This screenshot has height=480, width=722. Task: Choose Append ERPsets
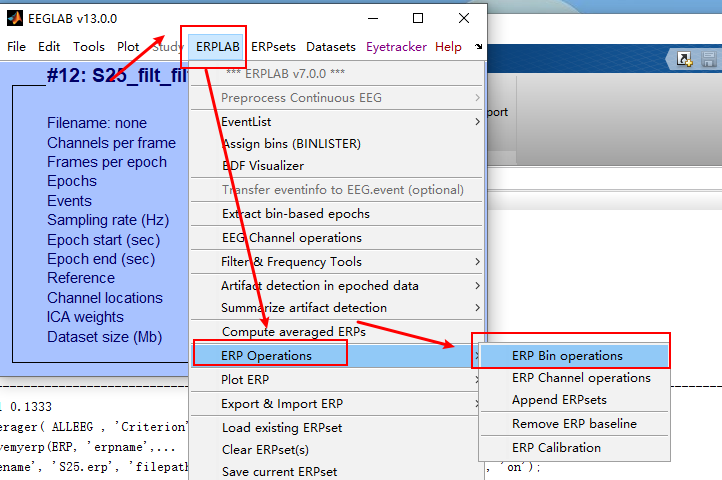click(x=574, y=400)
